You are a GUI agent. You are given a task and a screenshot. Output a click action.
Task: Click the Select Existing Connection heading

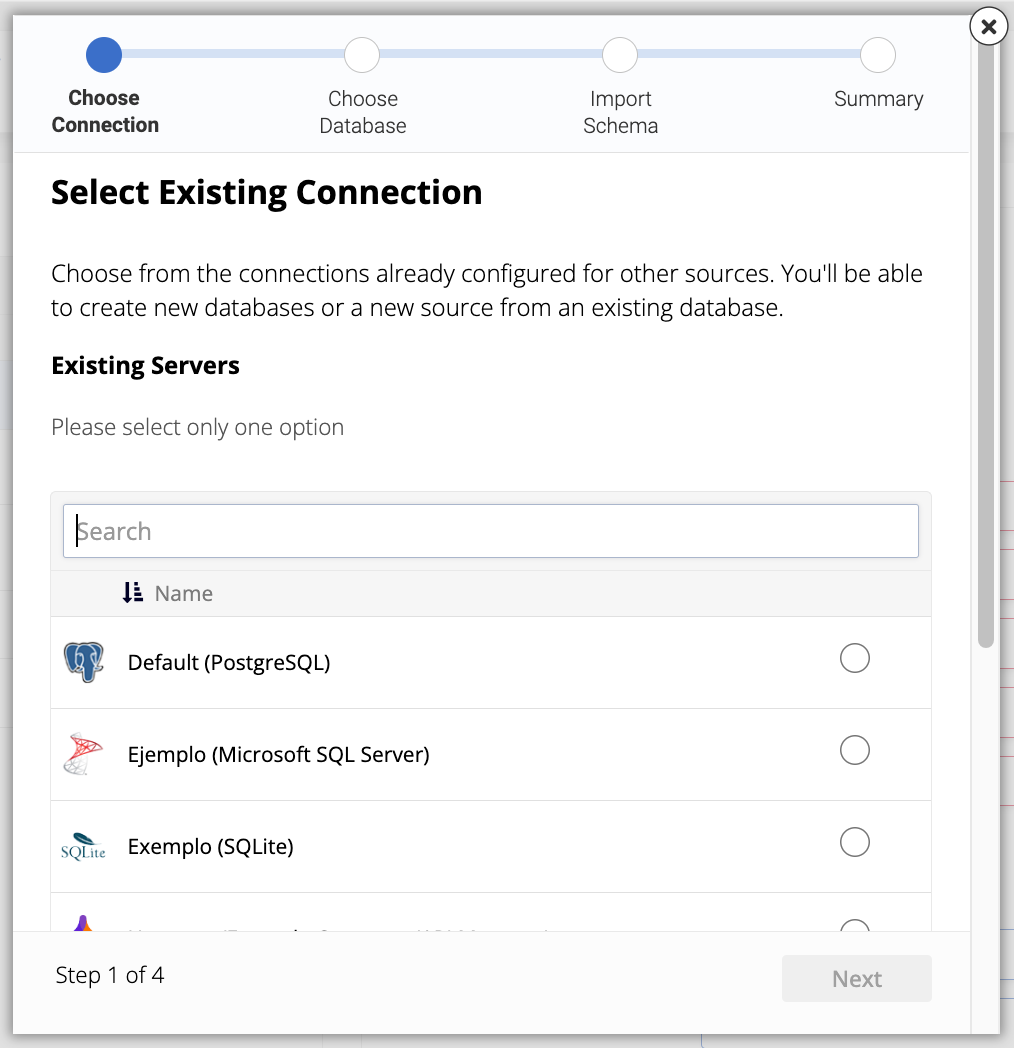(266, 192)
